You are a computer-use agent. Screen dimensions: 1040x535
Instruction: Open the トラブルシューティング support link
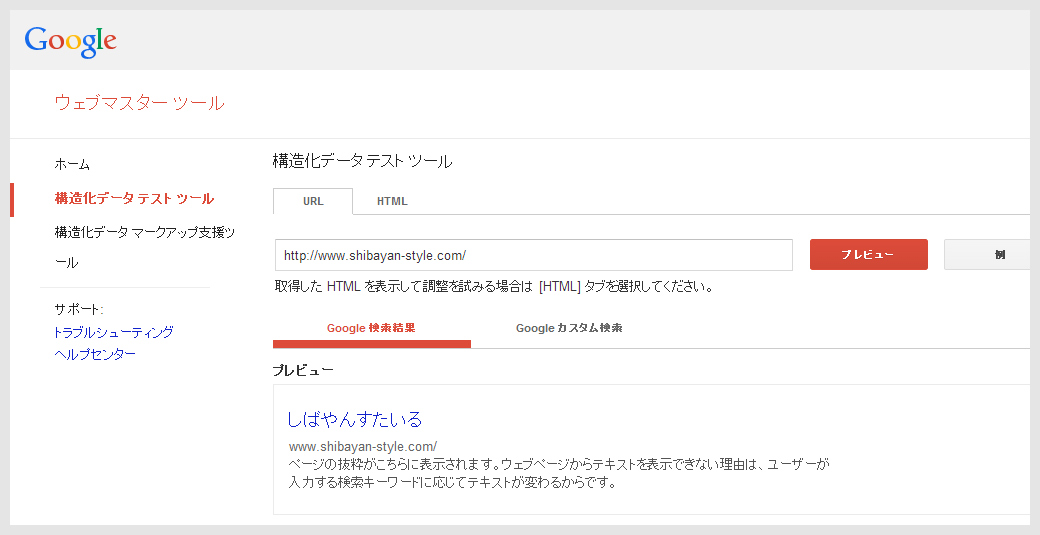click(x=113, y=332)
